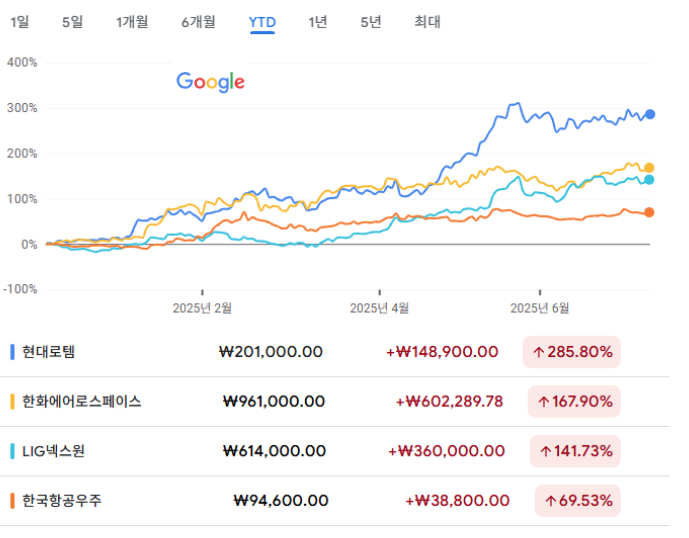
Task: Click the ₩201,000.00 price value
Action: tap(271, 352)
